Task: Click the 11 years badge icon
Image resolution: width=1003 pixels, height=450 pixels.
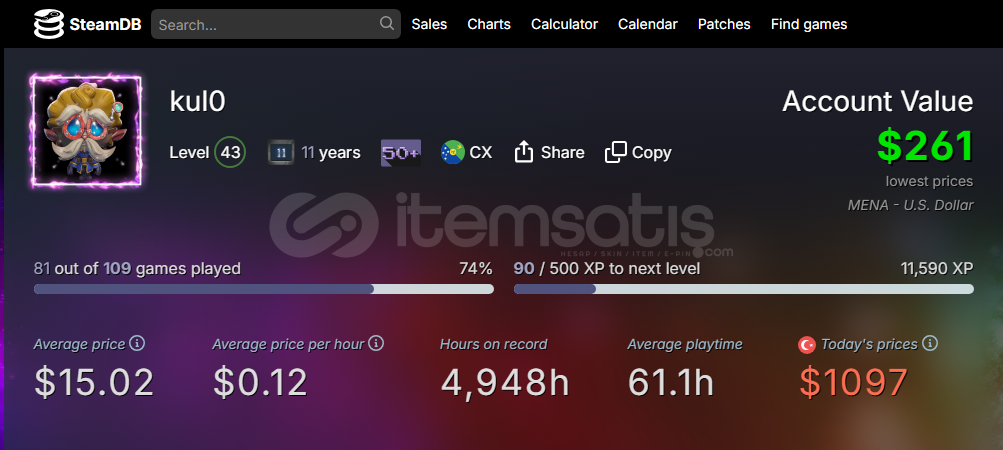Action: 281,153
